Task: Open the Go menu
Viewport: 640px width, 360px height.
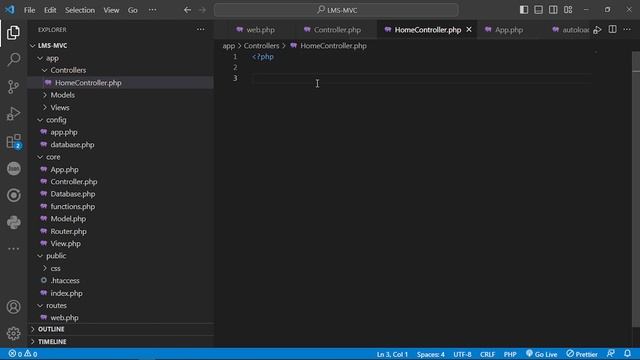Action: pos(133,10)
